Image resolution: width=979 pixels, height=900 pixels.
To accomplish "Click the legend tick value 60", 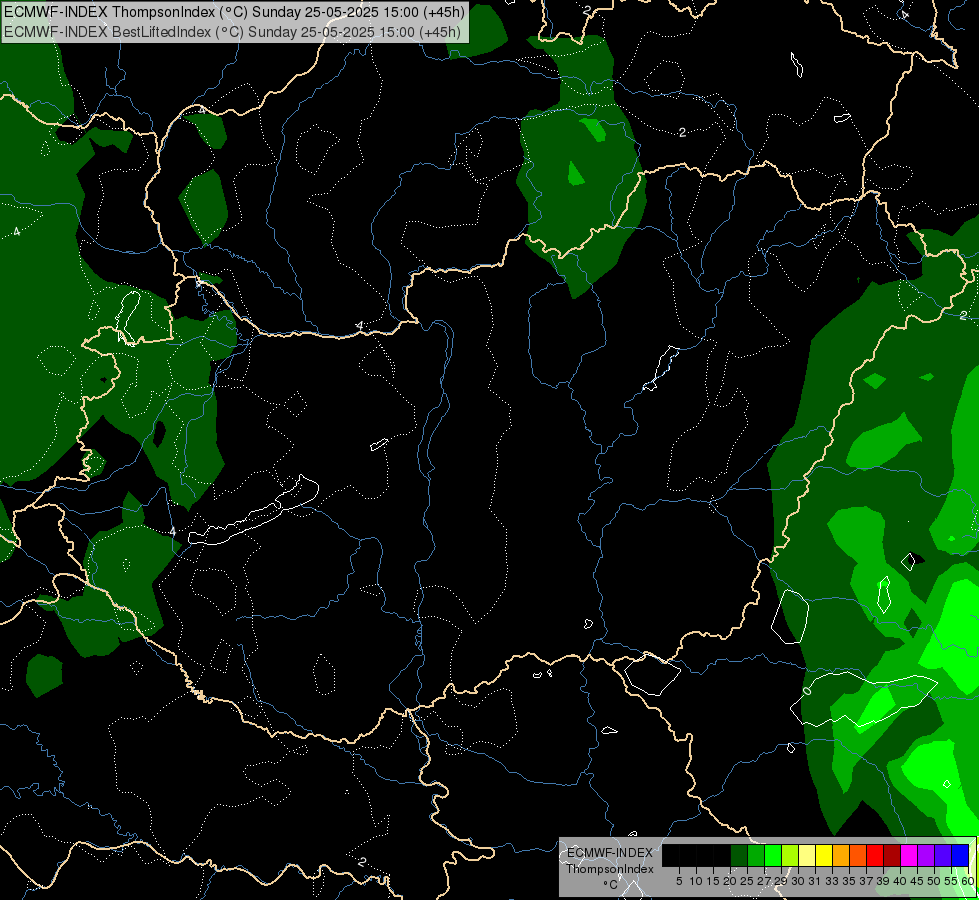I will tap(968, 881).
